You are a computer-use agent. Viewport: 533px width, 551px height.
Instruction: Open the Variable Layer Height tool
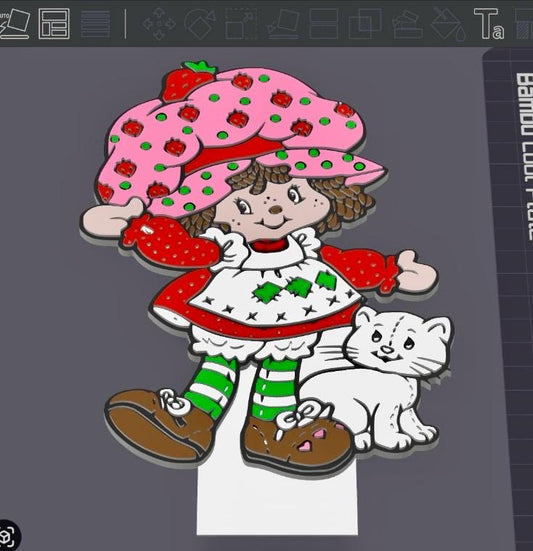pos(95,24)
